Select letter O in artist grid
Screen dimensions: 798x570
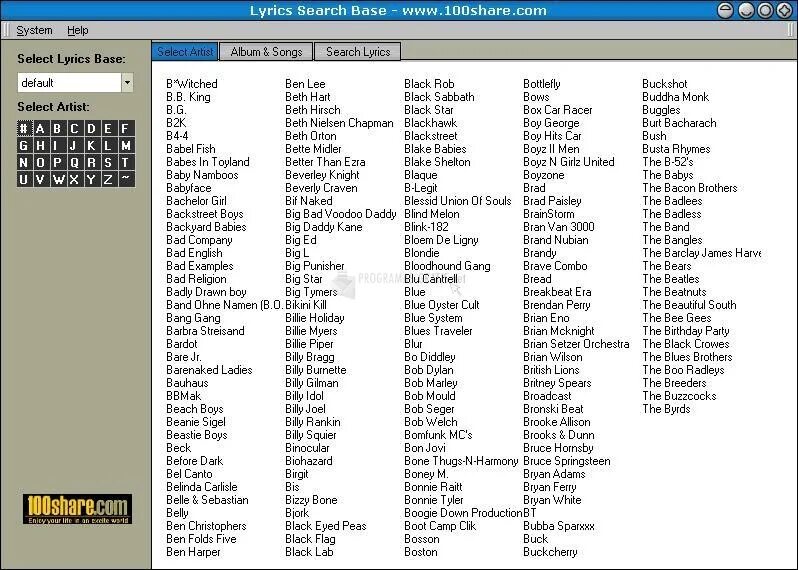click(x=40, y=162)
